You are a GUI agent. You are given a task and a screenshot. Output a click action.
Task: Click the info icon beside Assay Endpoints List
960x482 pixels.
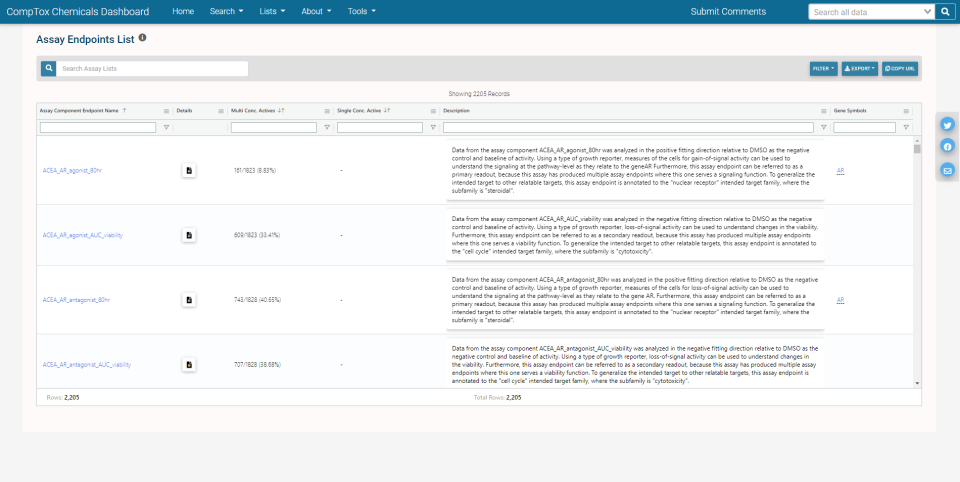[142, 38]
